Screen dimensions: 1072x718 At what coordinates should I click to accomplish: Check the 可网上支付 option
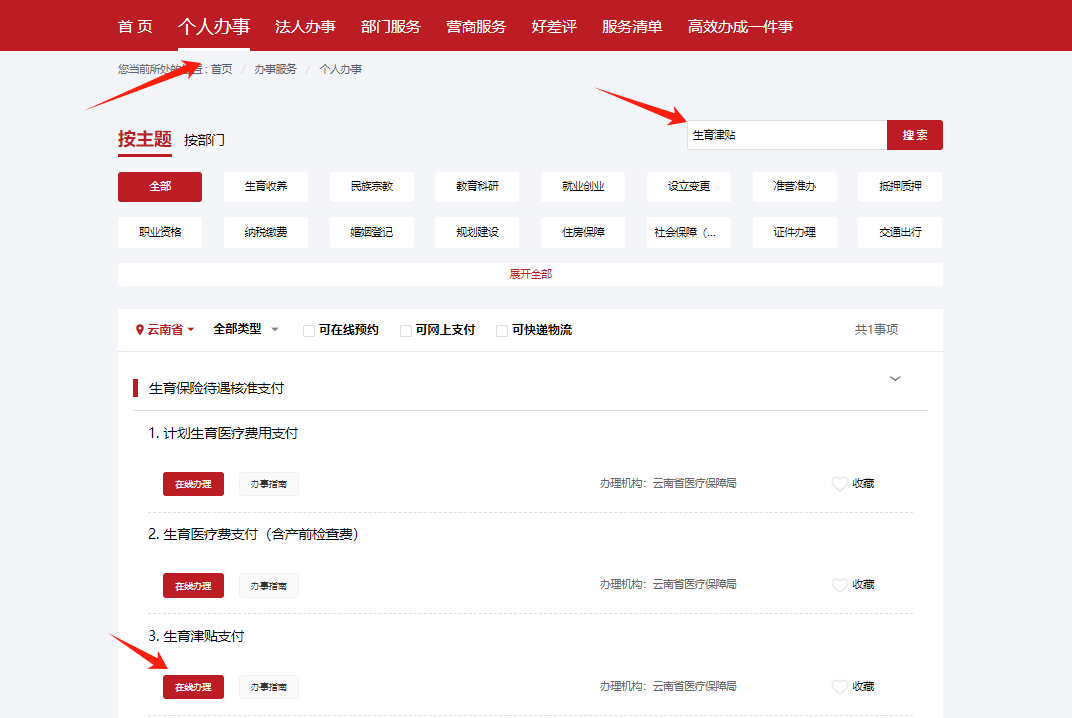click(404, 329)
